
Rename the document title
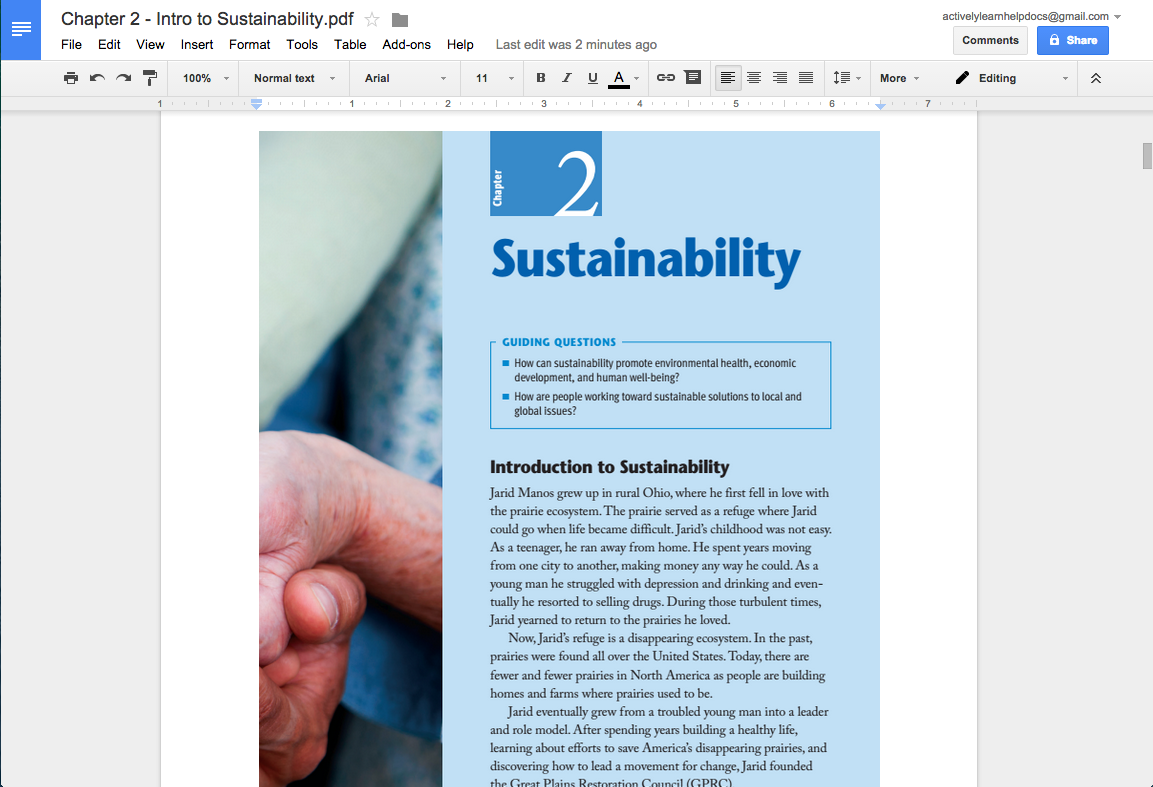coord(207,19)
